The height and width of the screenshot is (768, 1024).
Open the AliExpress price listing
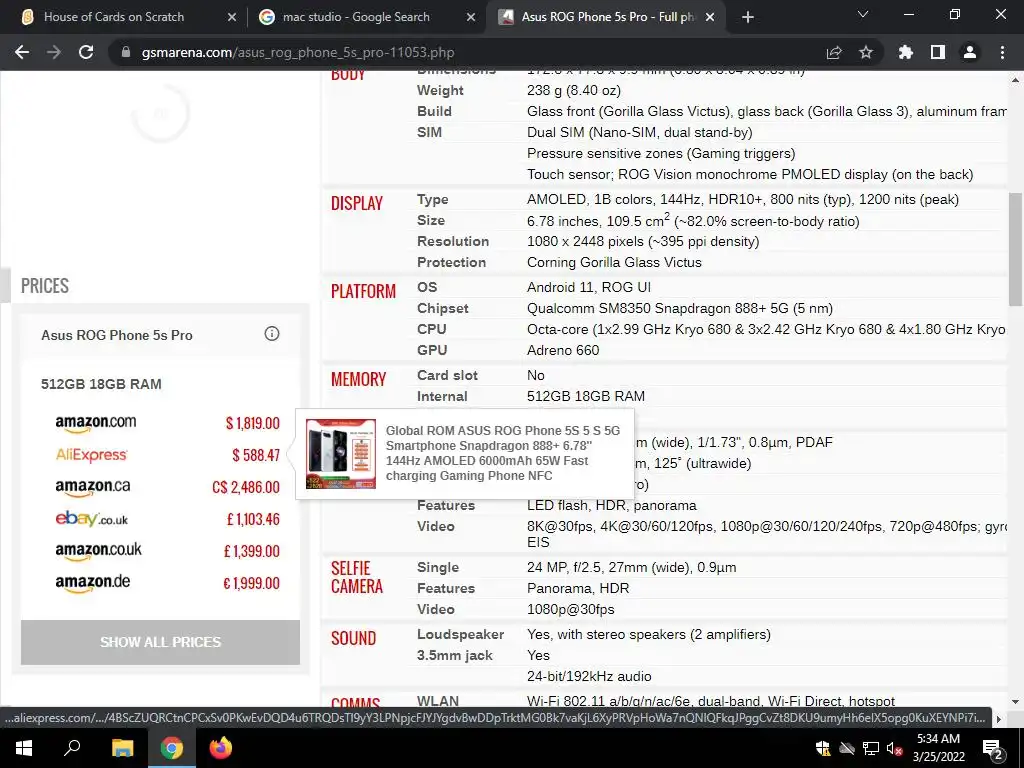pos(167,455)
